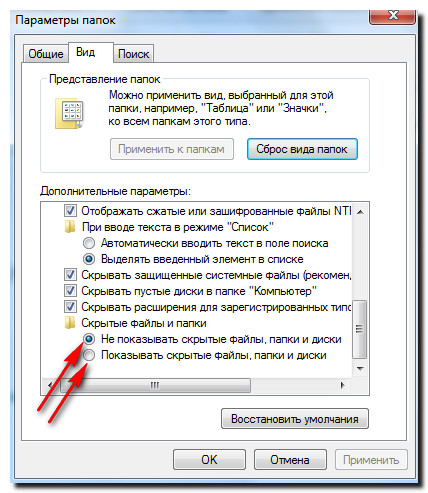Click the vertical scrollbar up arrow
The height and width of the screenshot is (493, 428).
pos(360,212)
